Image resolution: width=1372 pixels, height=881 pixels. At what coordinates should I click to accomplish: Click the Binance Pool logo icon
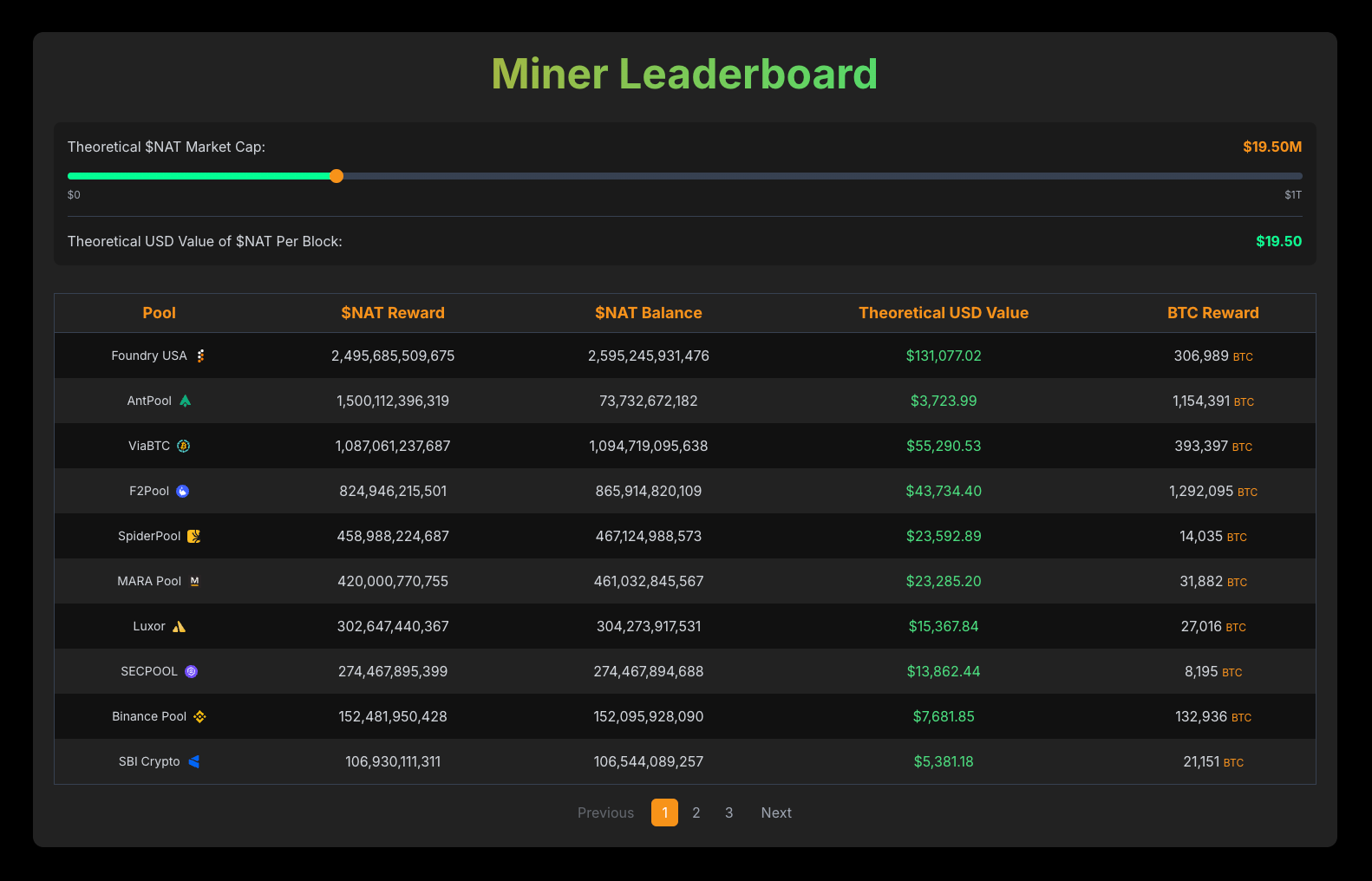click(x=199, y=716)
